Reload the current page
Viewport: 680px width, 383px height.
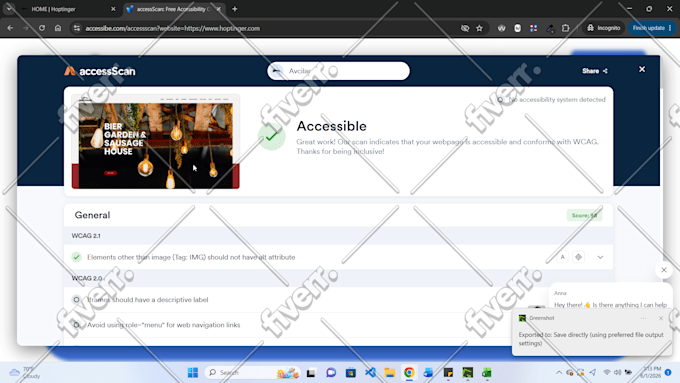[x=42, y=28]
